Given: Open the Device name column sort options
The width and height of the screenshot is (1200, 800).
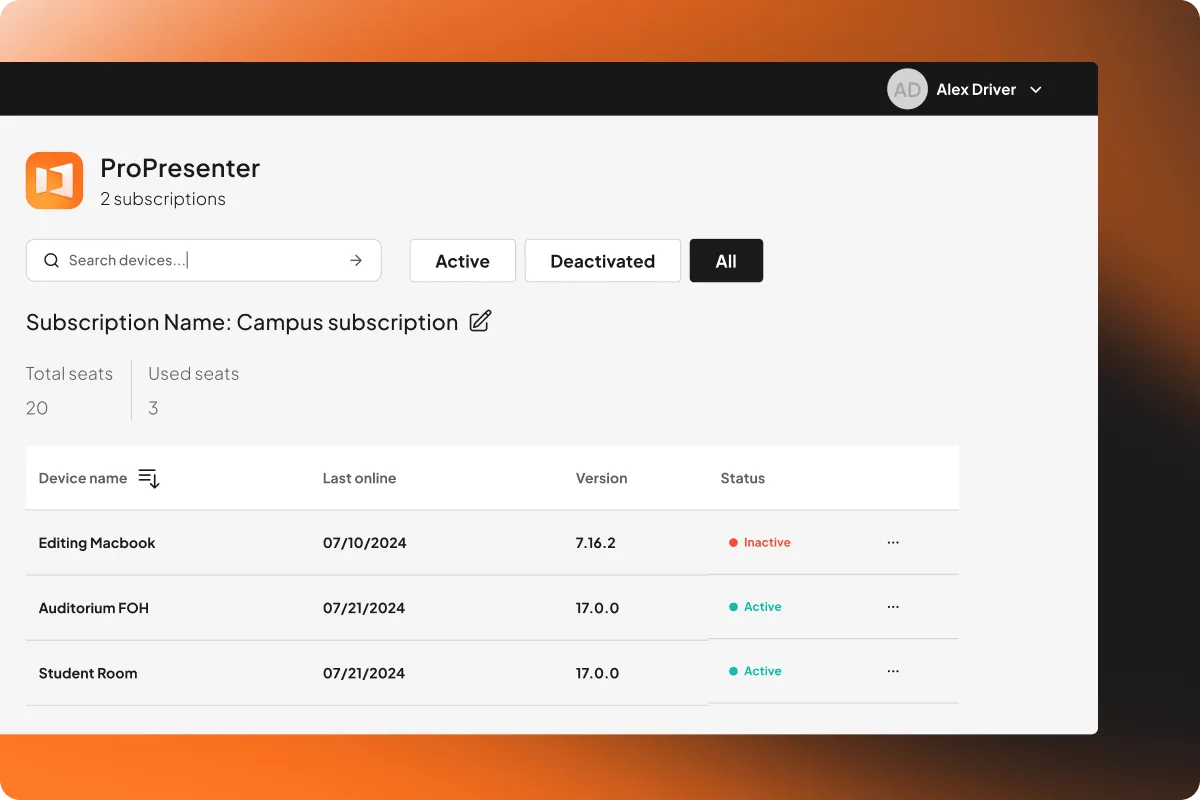Looking at the screenshot, I should tap(148, 478).
